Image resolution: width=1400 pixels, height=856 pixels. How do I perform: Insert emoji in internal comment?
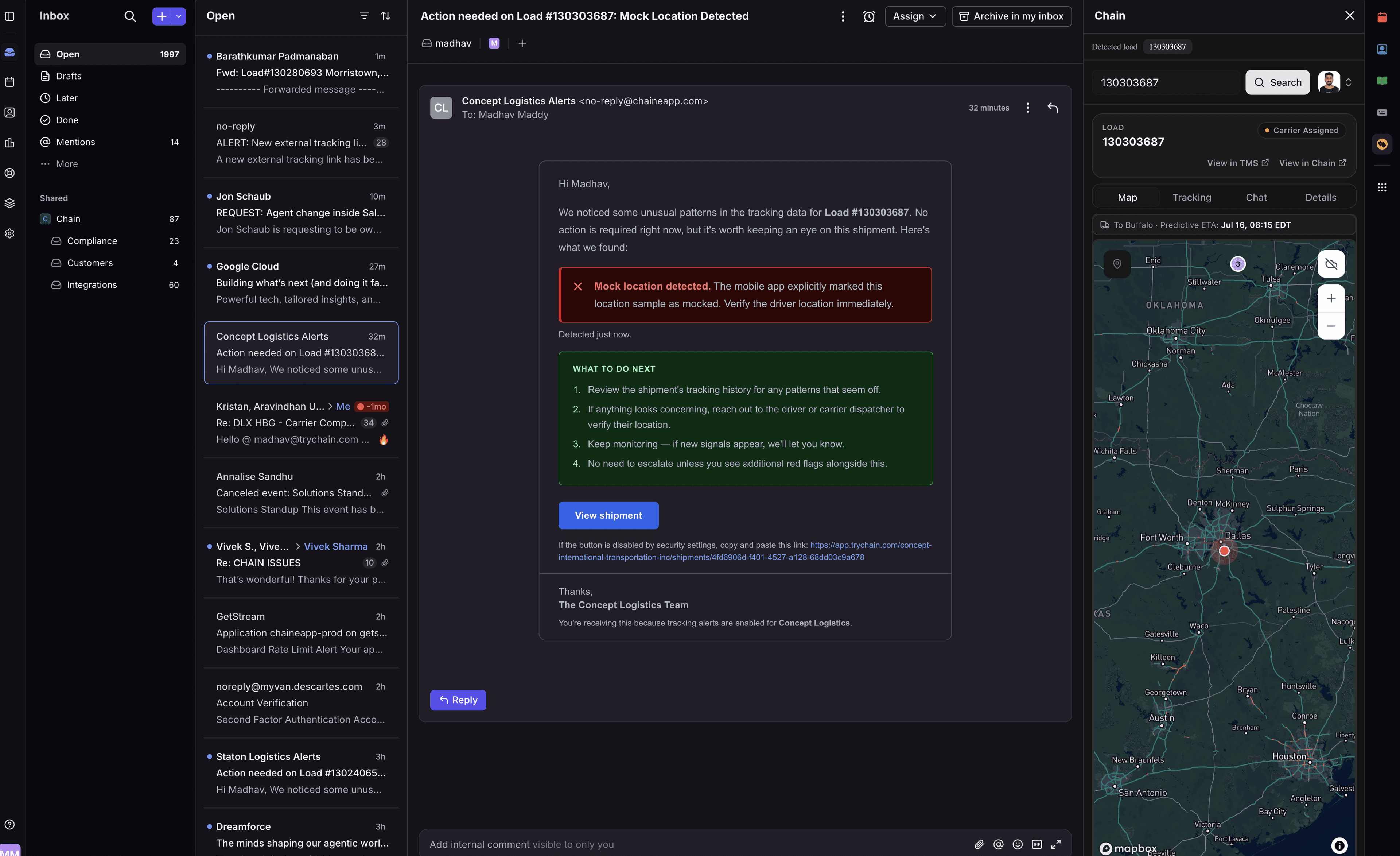[1018, 844]
